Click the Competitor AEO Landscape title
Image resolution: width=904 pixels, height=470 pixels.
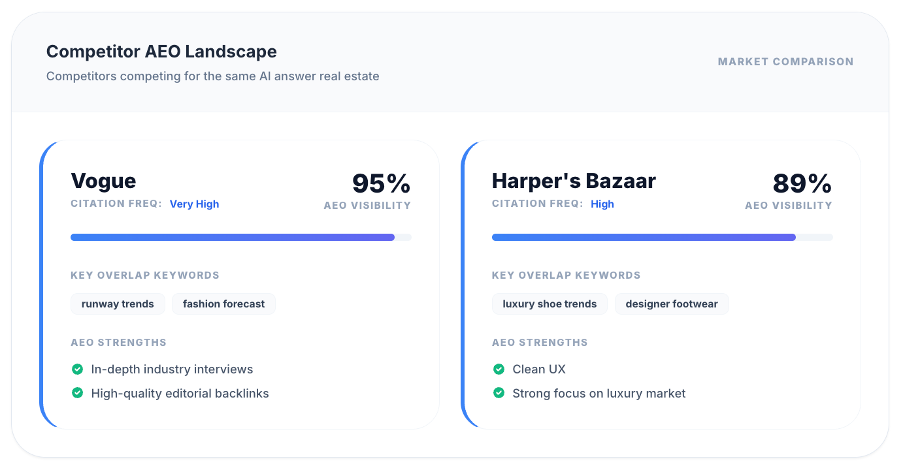tap(161, 51)
